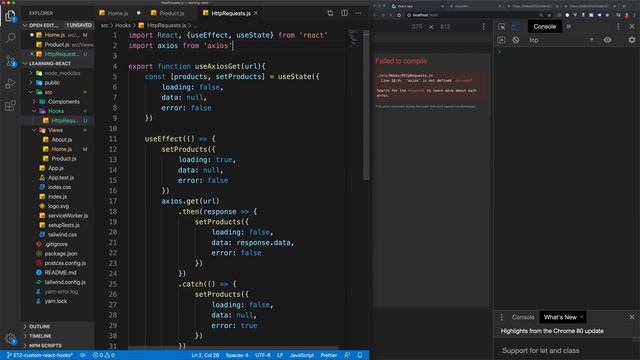Screen dimensions: 640x360
Task: Click the clear console icon
Action: (x=516, y=40)
